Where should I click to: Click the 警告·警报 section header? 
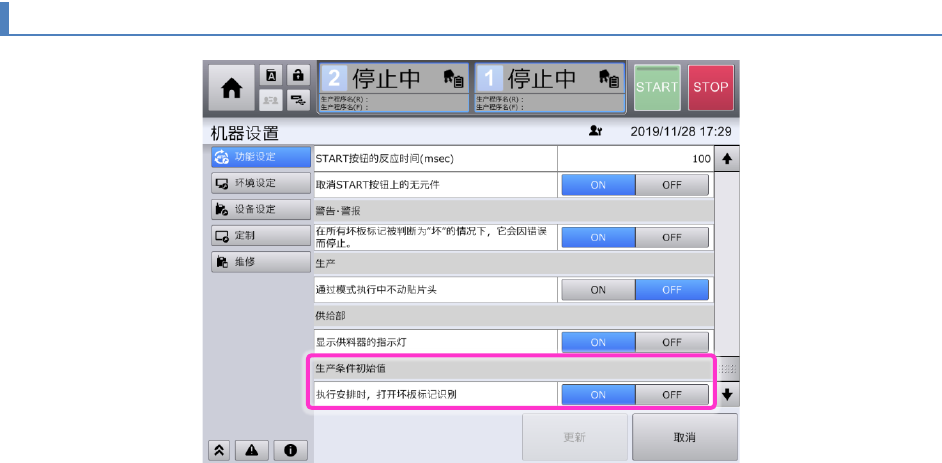point(514,211)
